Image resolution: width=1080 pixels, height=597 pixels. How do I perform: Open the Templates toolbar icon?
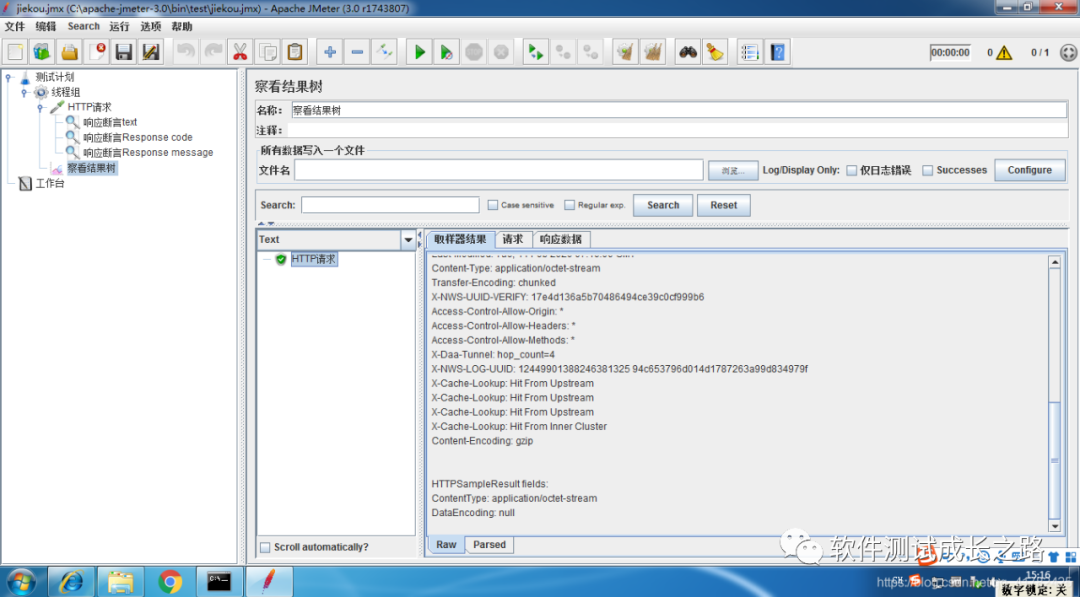point(42,52)
